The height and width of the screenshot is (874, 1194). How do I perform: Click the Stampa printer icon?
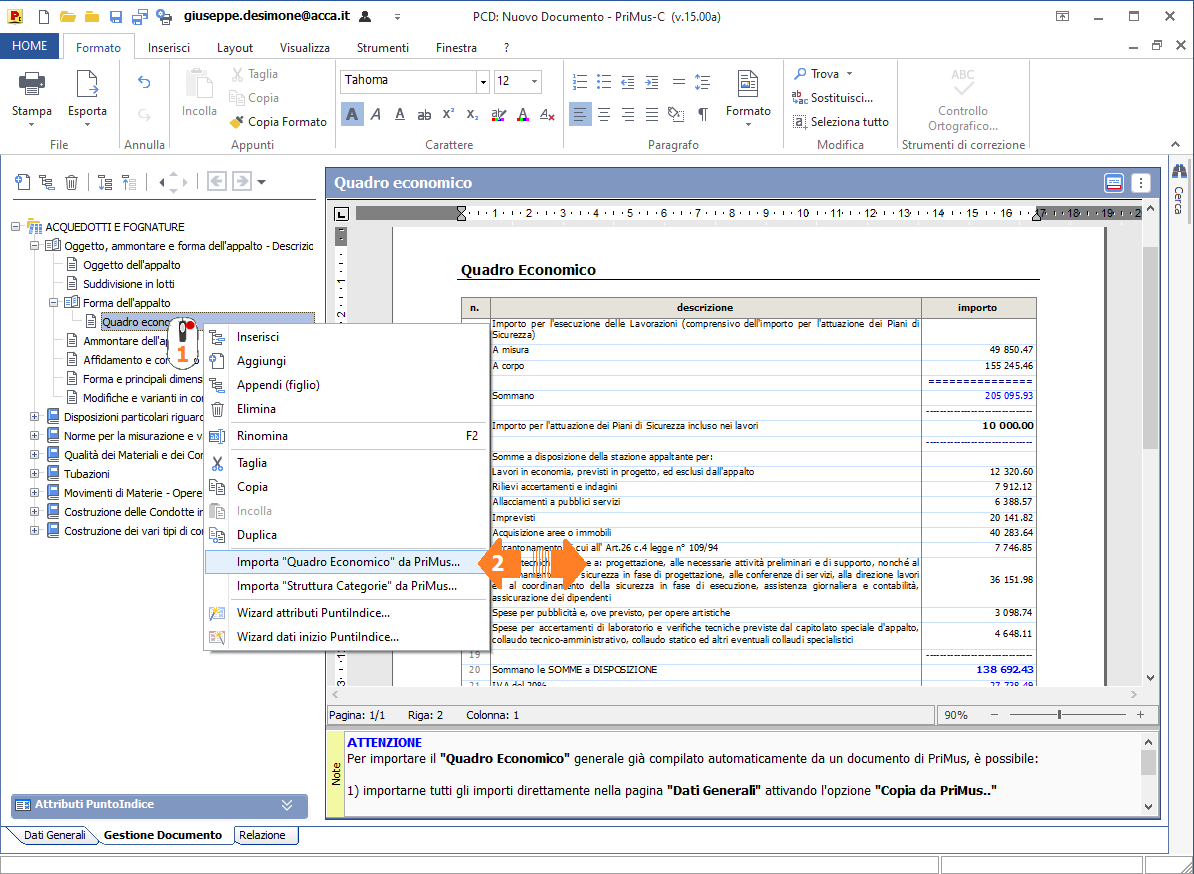32,86
